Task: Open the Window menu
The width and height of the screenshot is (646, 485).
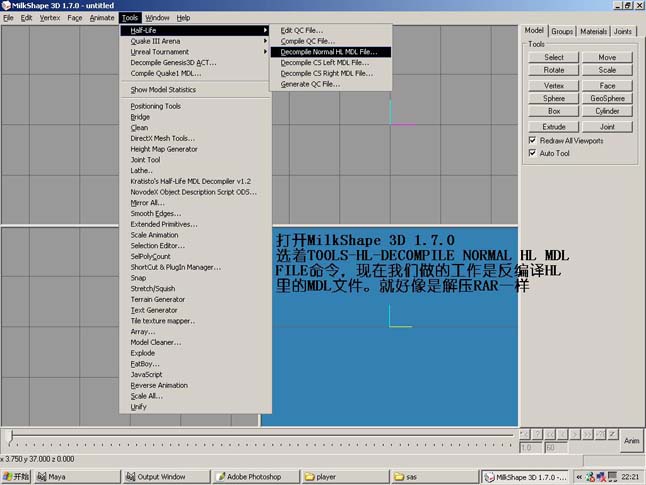Action: [x=157, y=18]
